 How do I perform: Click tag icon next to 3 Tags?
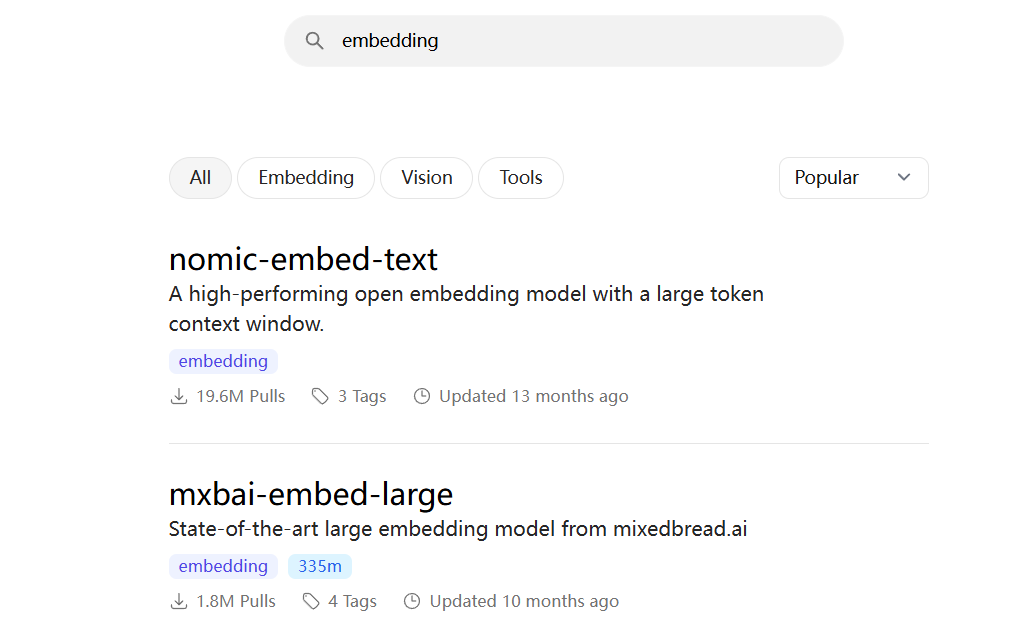(320, 396)
